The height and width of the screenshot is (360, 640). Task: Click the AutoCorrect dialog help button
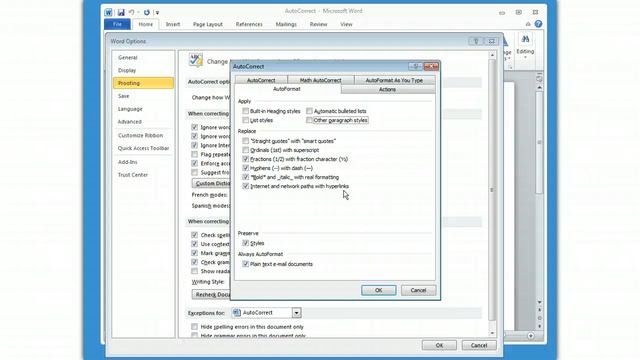click(x=416, y=66)
